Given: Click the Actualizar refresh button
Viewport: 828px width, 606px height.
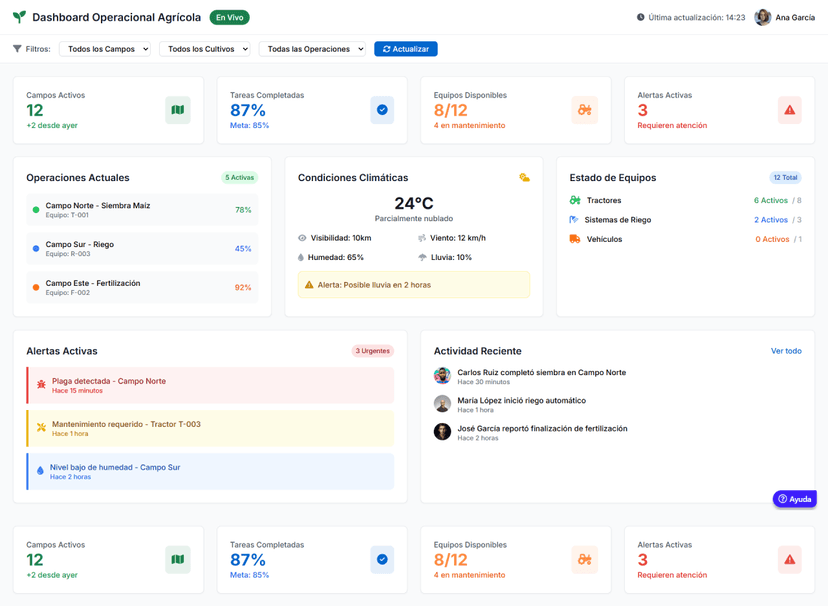Looking at the screenshot, I should pyautogui.click(x=406, y=49).
